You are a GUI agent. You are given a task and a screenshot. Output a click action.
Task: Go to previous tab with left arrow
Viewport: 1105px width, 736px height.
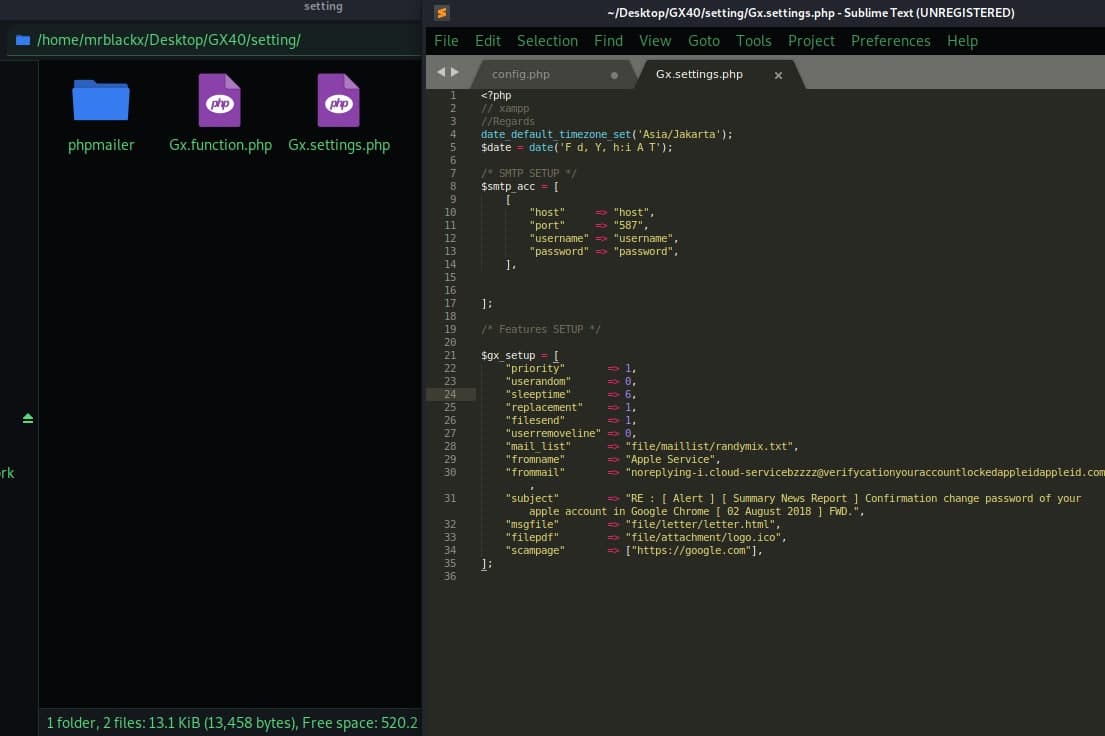441,72
